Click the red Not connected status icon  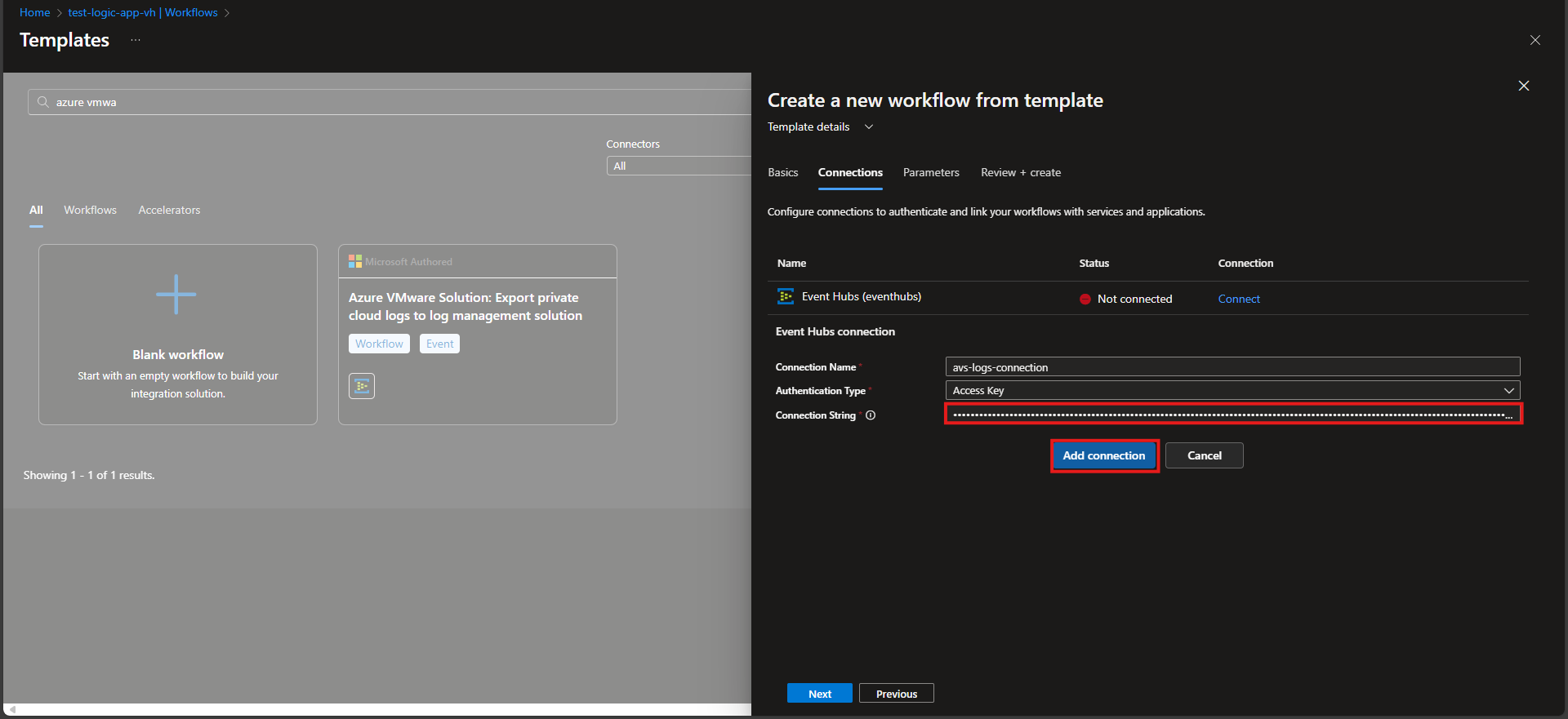[x=1085, y=300]
